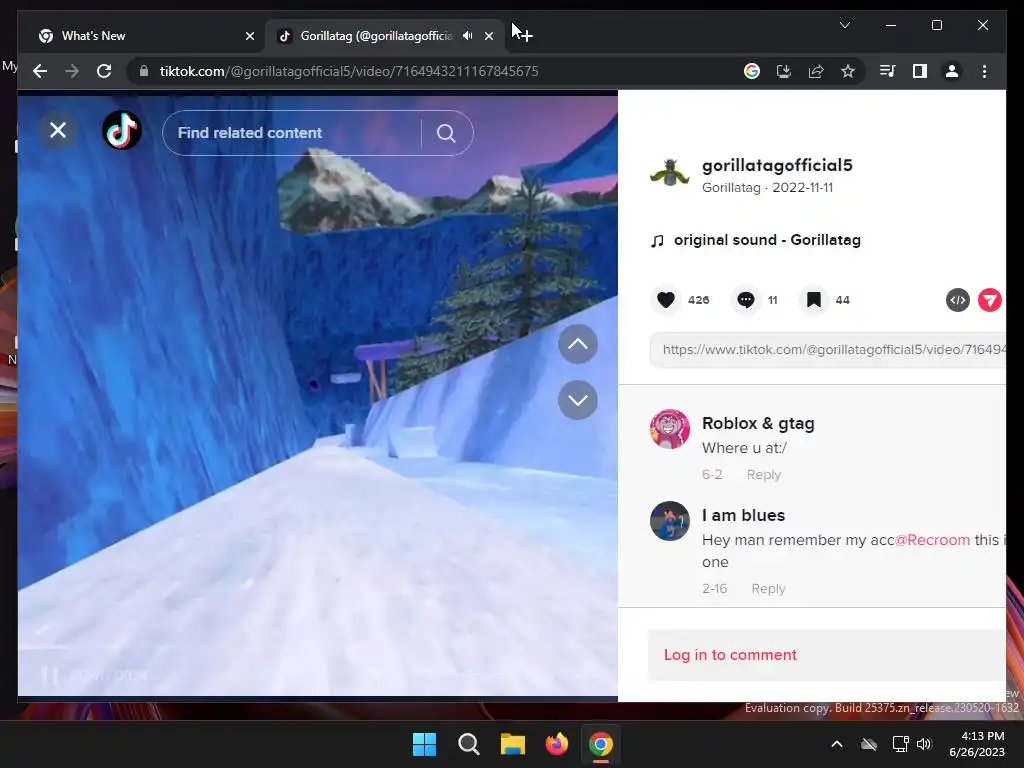The image size is (1024, 768).
Task: Open original sound - Gorillatag link
Action: point(767,240)
